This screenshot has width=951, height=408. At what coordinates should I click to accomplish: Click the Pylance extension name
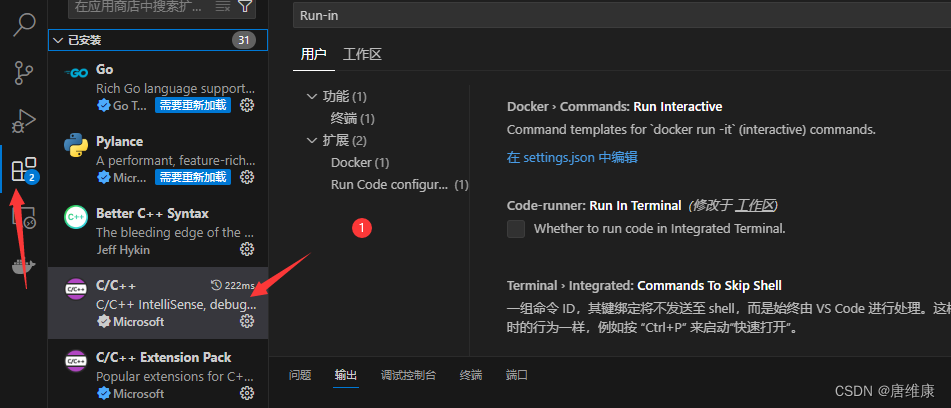pyautogui.click(x=119, y=142)
